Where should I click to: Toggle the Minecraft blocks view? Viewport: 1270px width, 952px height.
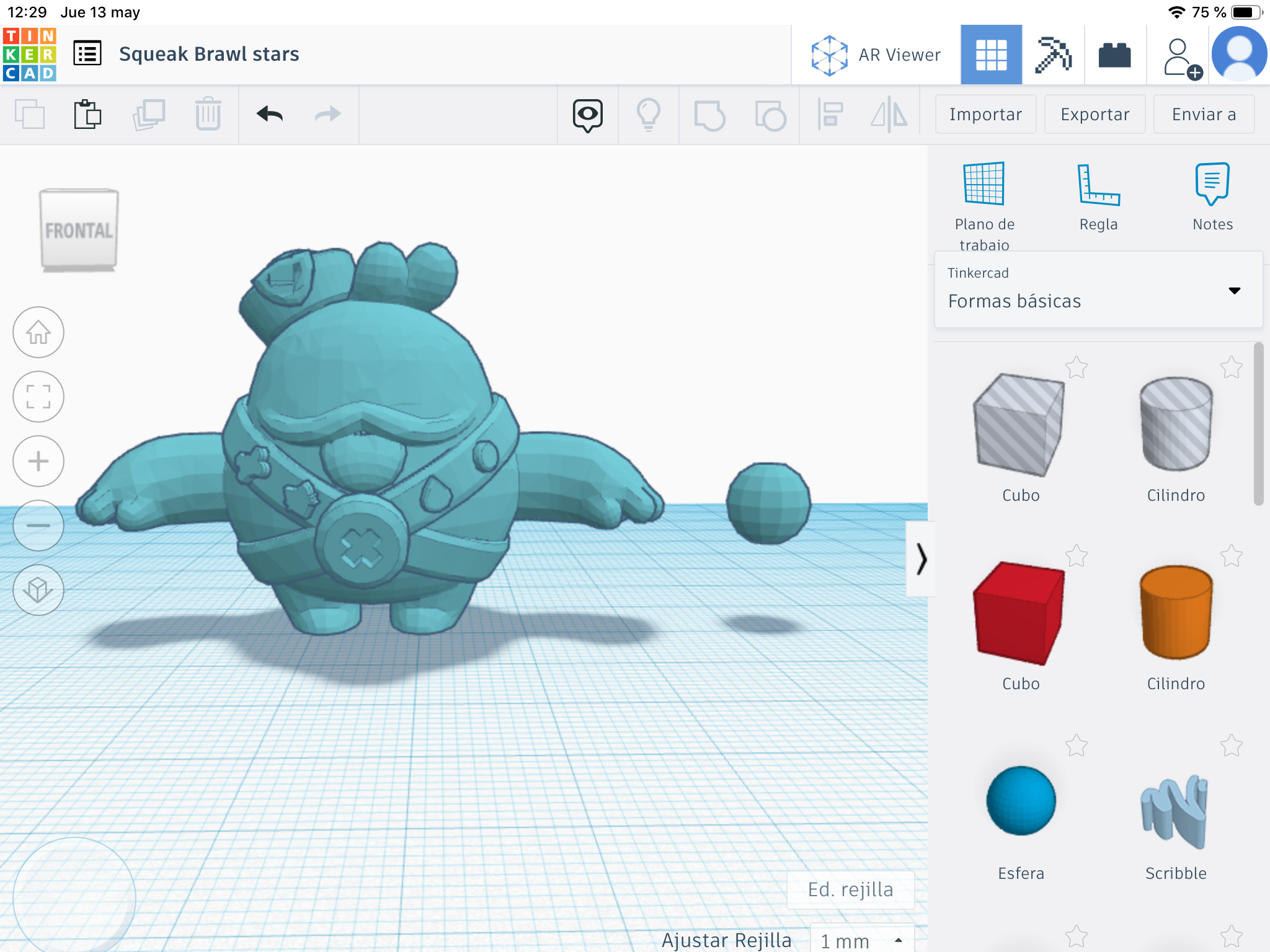click(1054, 55)
